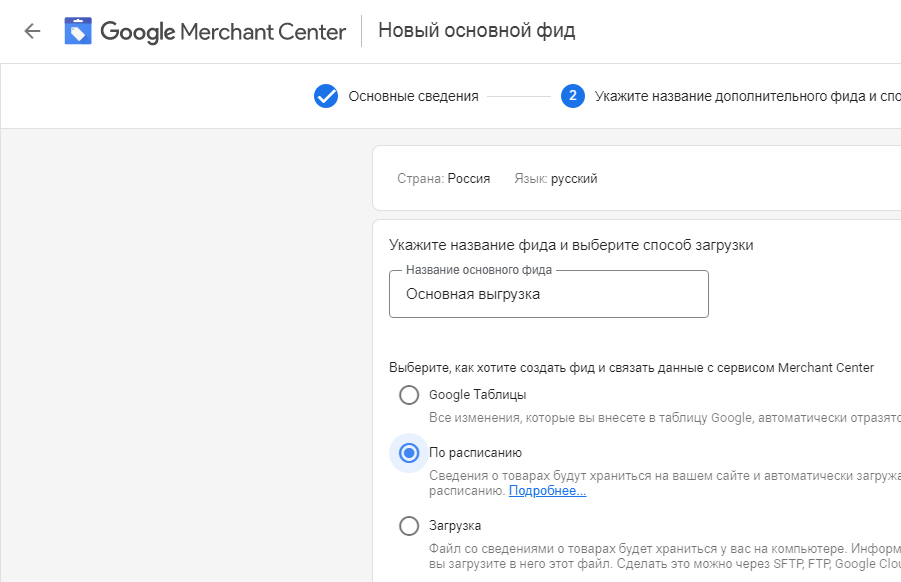Click the second step's title text
The height and width of the screenshot is (582, 901).
pyautogui.click(x=748, y=96)
